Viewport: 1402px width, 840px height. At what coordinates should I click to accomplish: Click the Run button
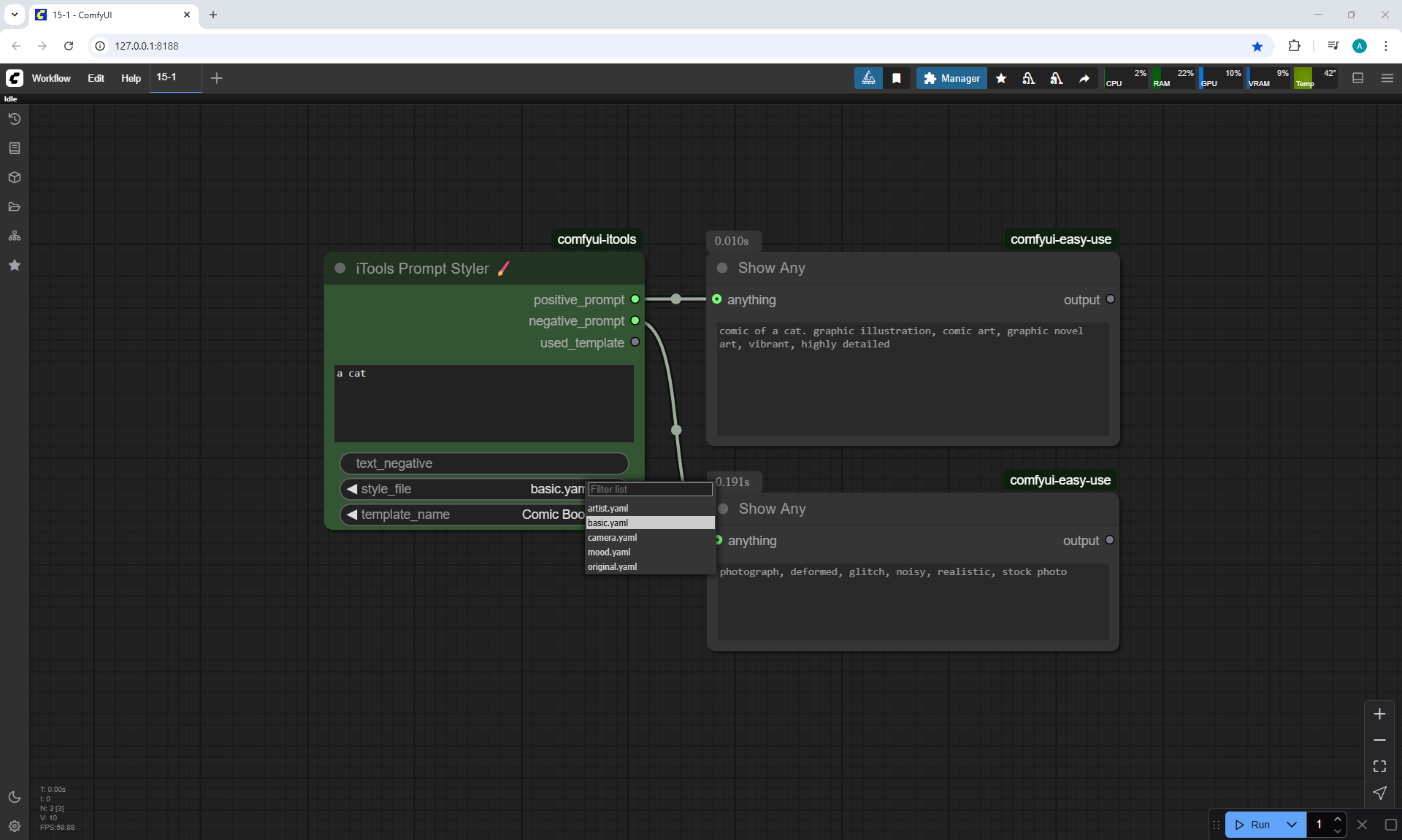1254,825
